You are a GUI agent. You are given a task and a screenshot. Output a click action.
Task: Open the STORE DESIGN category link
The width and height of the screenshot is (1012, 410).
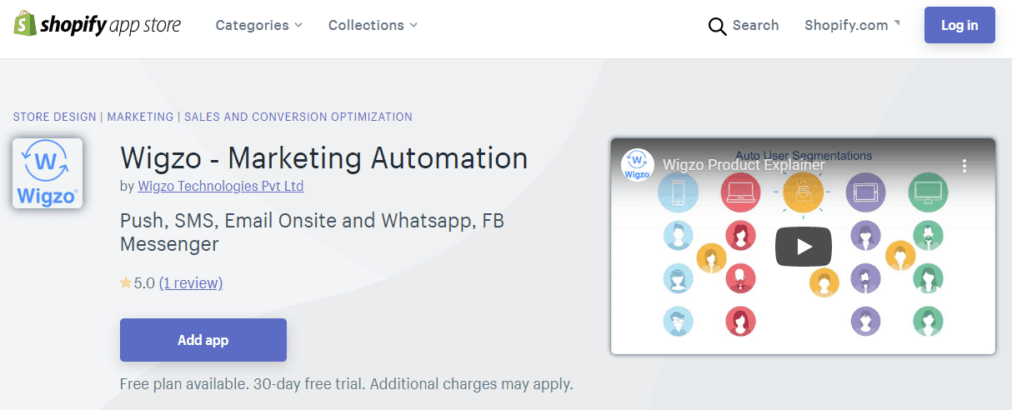[x=55, y=117]
